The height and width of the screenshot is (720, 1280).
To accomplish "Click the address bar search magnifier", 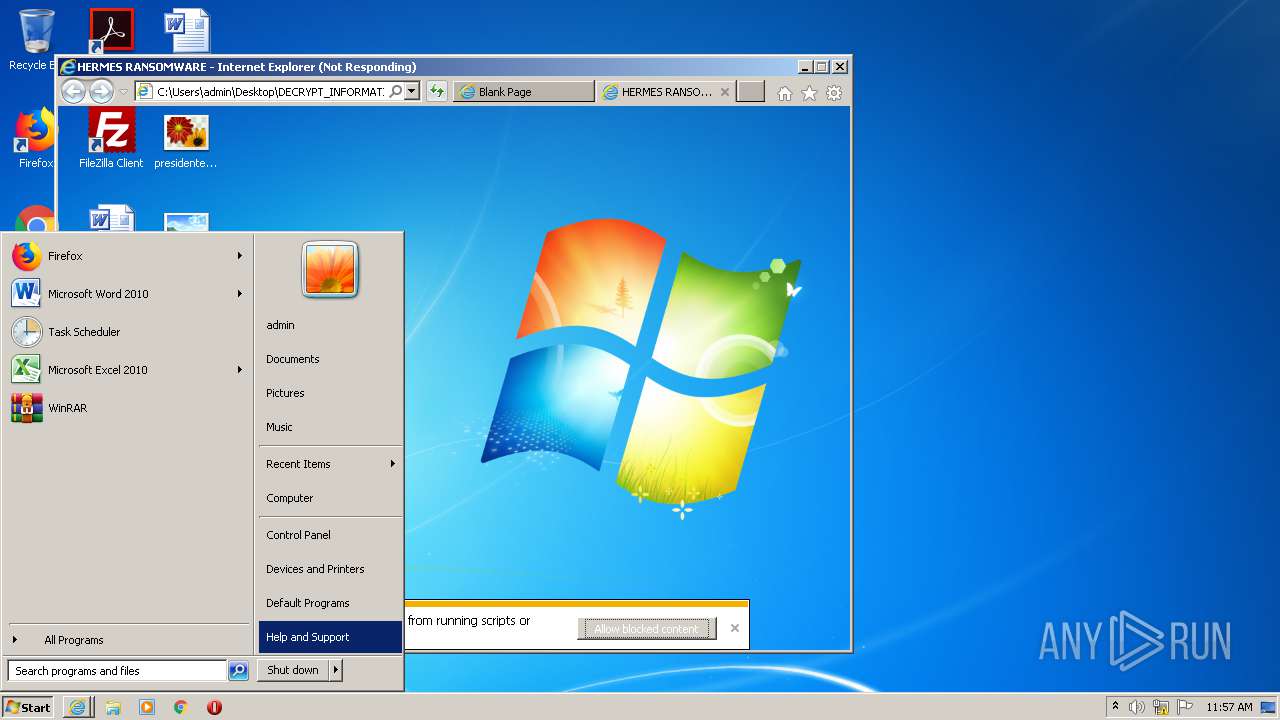I will (396, 92).
